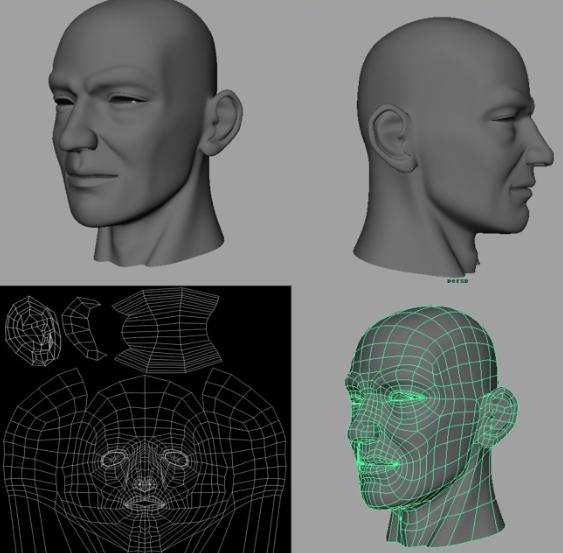Viewport: 563px width, 553px height.
Task: Click the neck of the green wireframe head
Action: coord(442,521)
